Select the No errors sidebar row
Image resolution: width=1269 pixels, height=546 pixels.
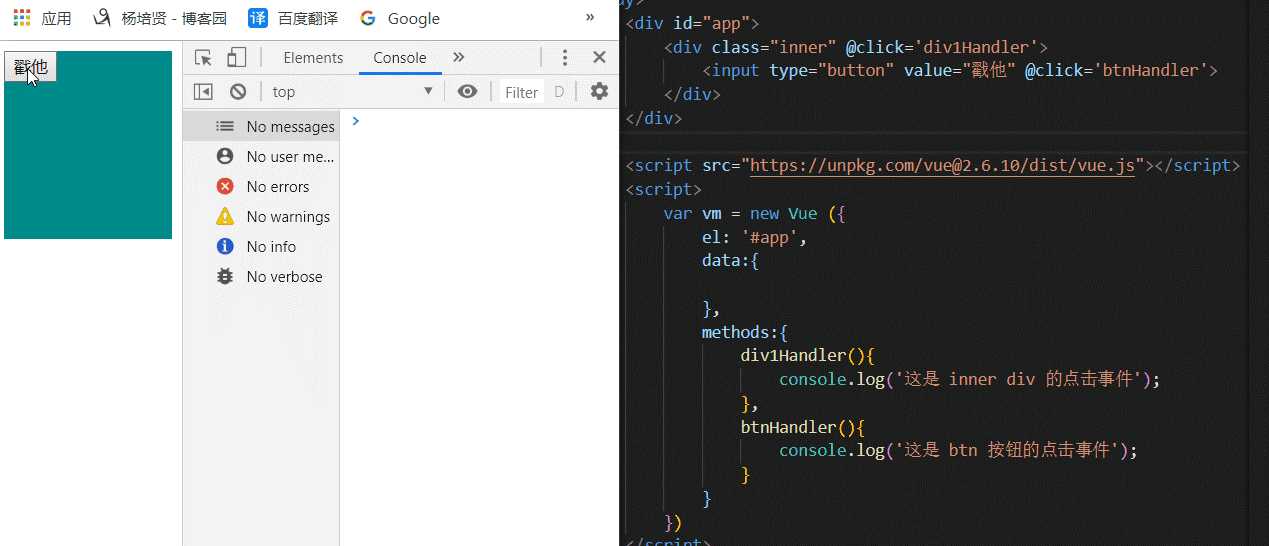[261, 186]
